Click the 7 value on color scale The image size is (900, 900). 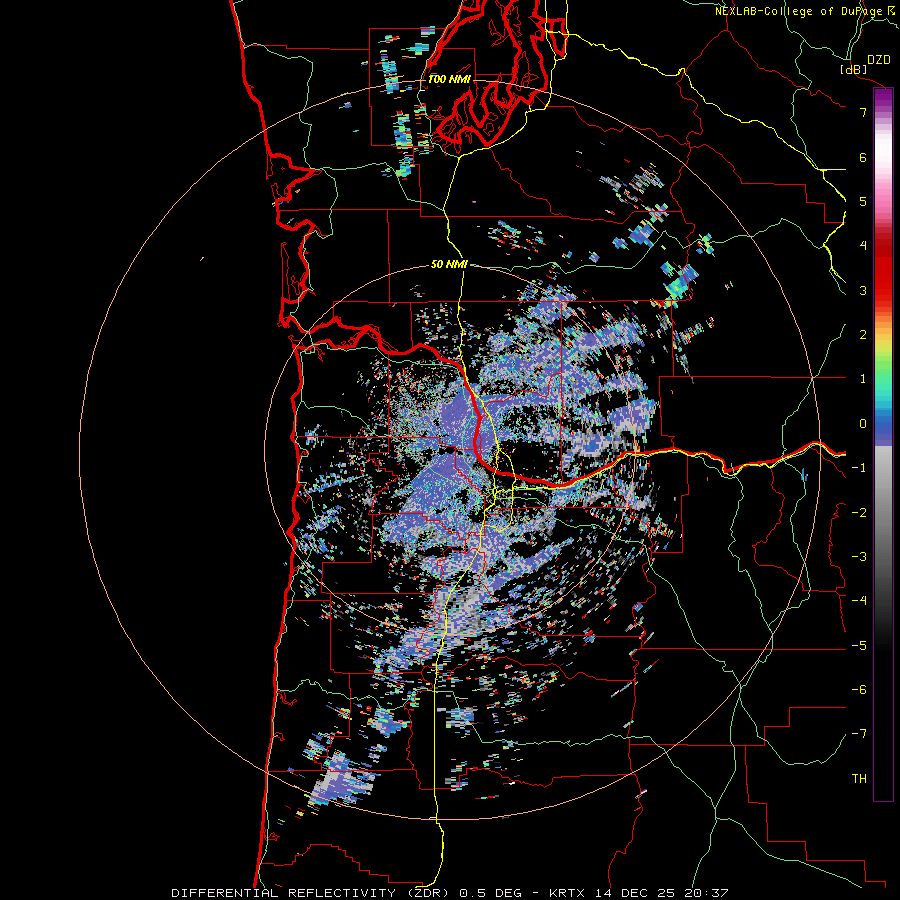[863, 112]
